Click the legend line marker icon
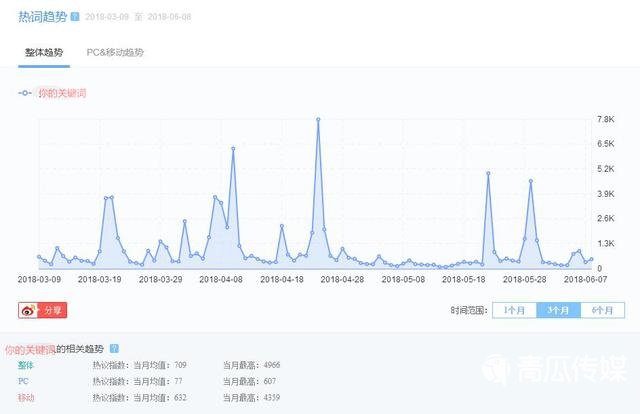The image size is (640, 414). point(25,93)
